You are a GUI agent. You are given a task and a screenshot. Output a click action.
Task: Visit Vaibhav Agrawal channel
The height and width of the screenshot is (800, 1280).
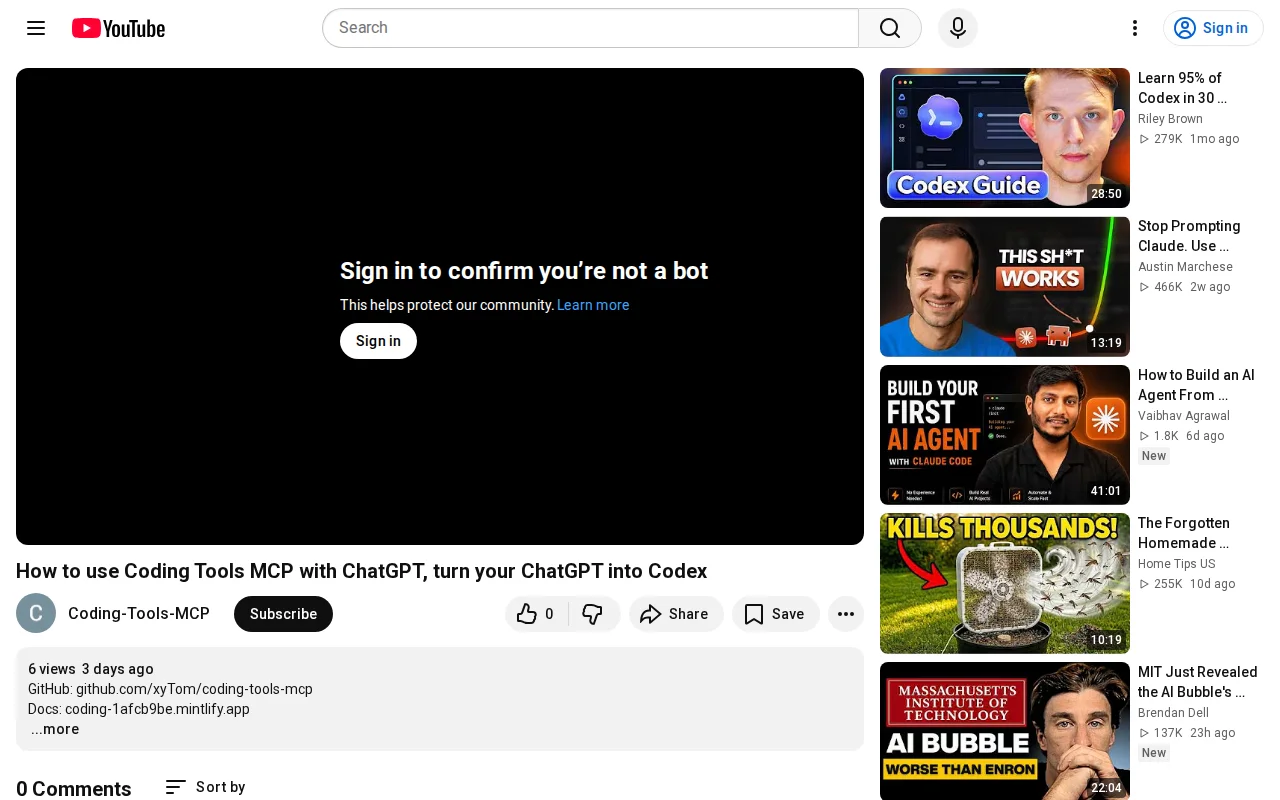[x=1184, y=416]
